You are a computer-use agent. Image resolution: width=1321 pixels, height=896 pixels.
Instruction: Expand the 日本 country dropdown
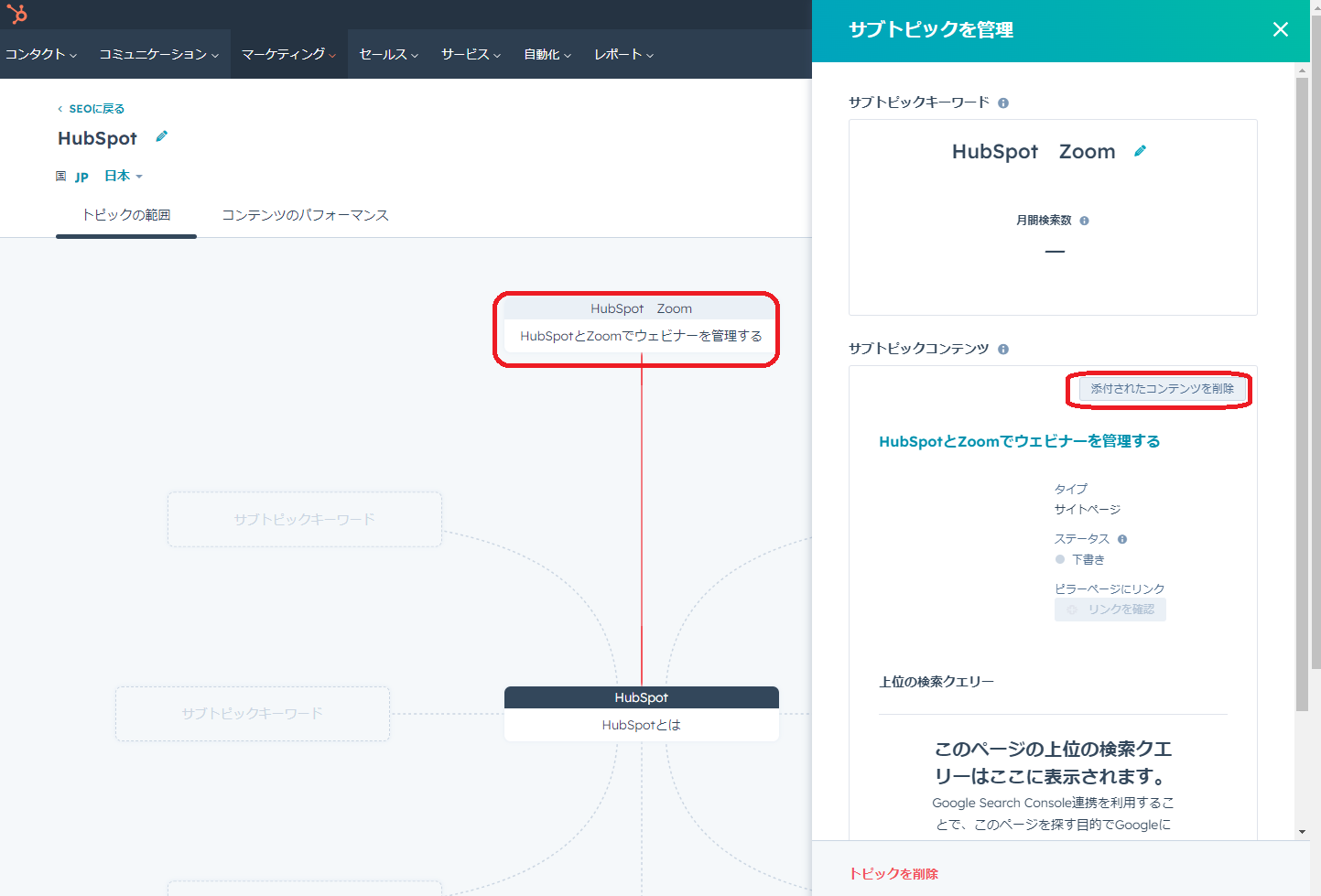coord(124,176)
